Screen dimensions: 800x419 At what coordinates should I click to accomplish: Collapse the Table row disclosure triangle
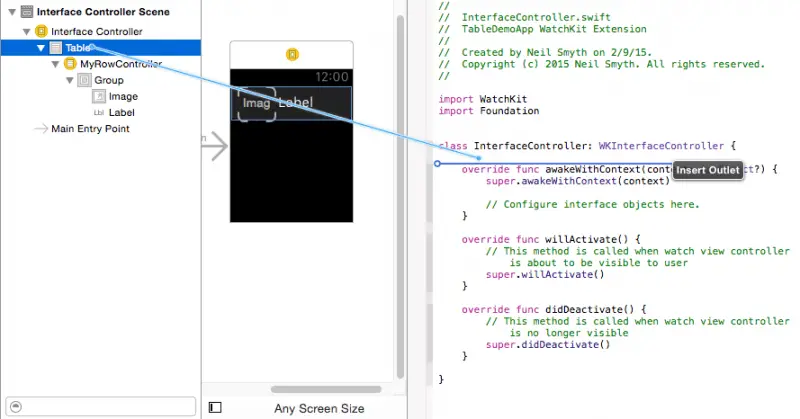(x=40, y=48)
